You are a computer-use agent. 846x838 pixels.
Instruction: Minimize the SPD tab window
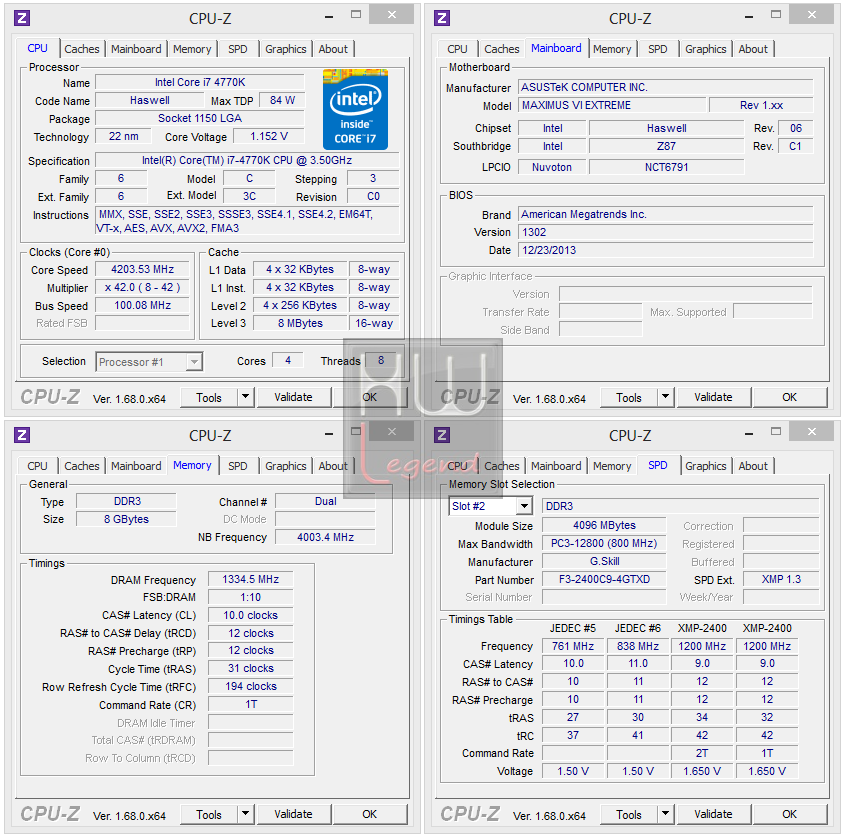tap(748, 433)
